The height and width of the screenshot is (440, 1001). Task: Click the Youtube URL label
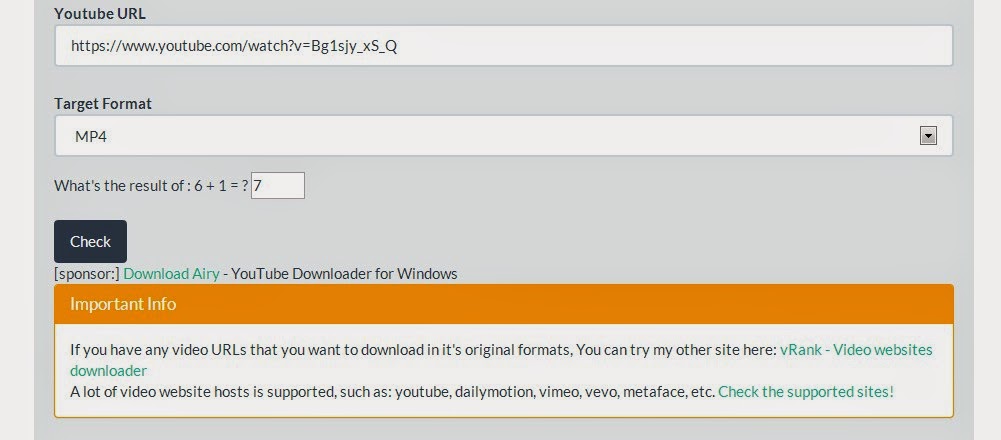tap(99, 14)
